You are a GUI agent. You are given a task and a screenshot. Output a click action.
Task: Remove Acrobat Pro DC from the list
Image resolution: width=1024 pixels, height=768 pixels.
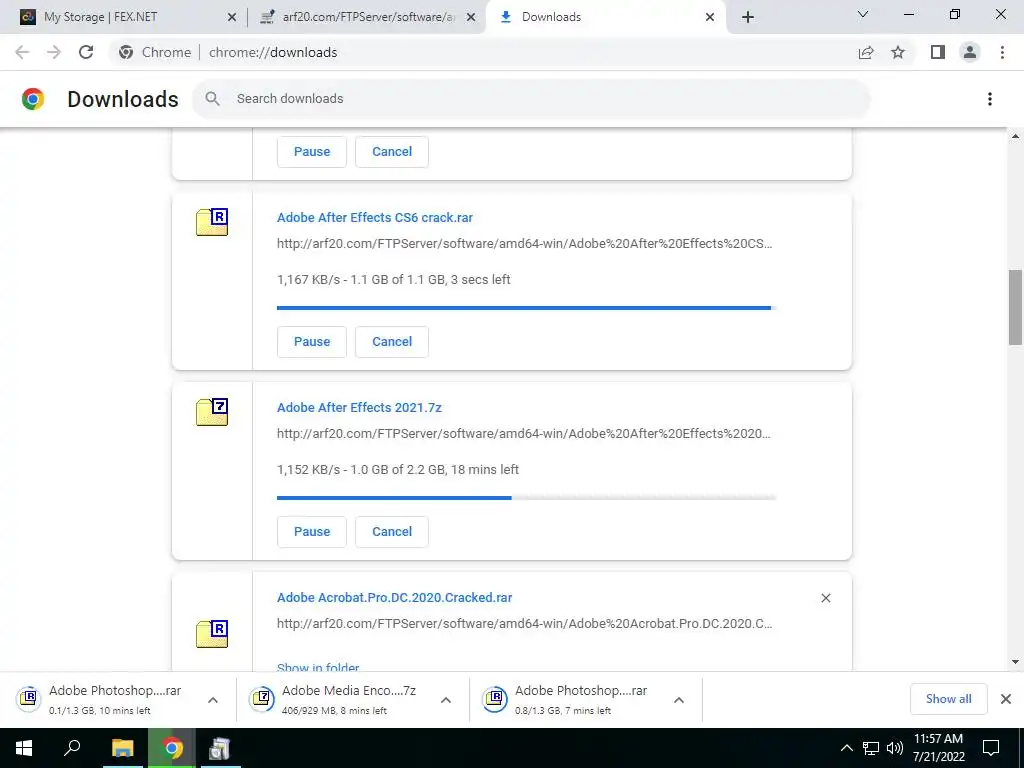pyautogui.click(x=825, y=598)
